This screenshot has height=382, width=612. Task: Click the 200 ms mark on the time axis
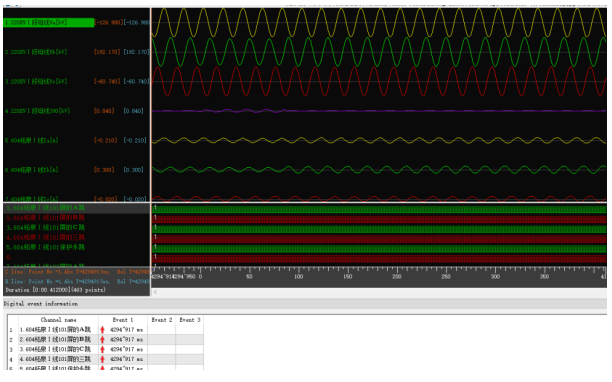coord(397,276)
